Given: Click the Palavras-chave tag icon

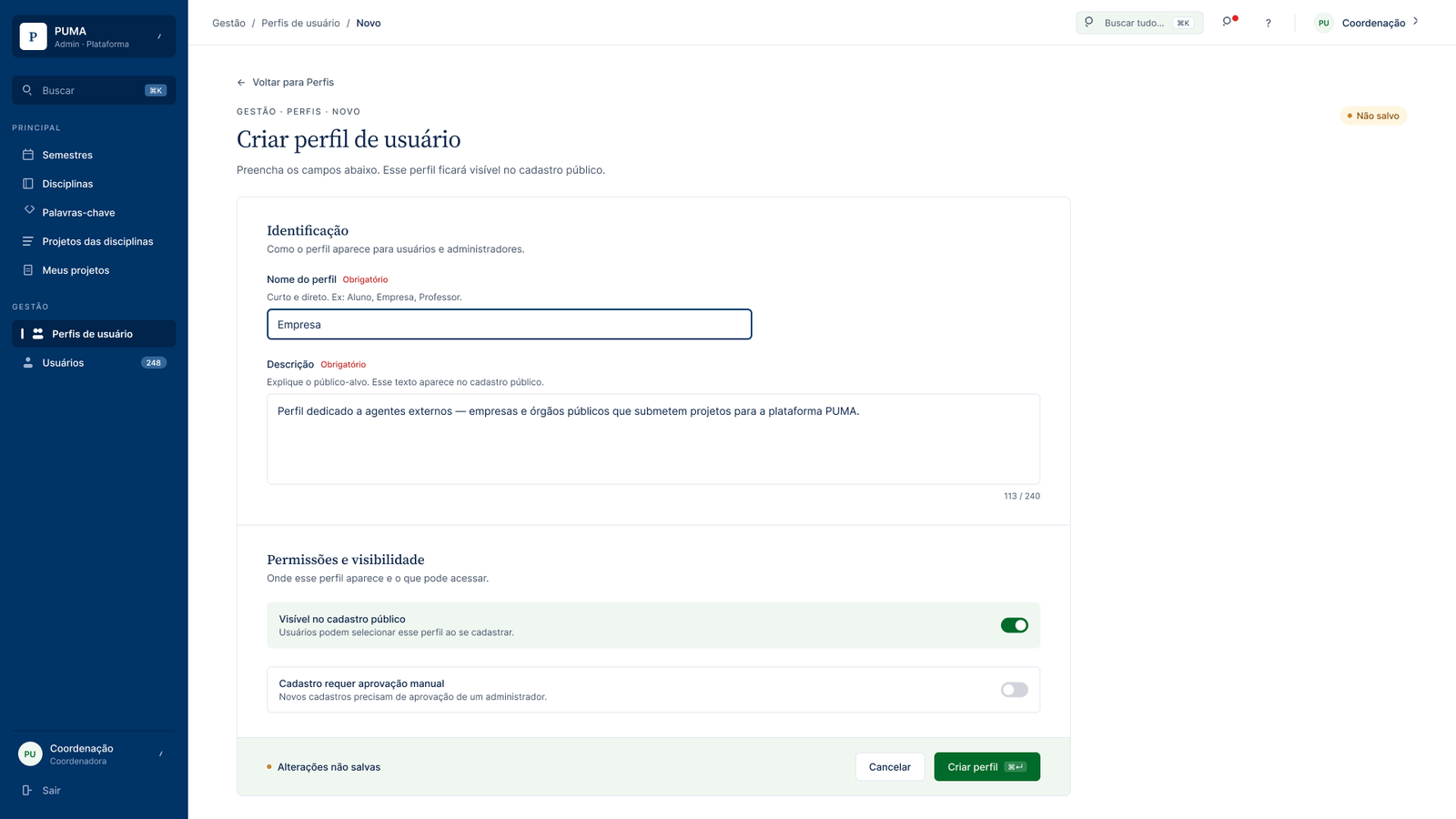Looking at the screenshot, I should [29, 210].
